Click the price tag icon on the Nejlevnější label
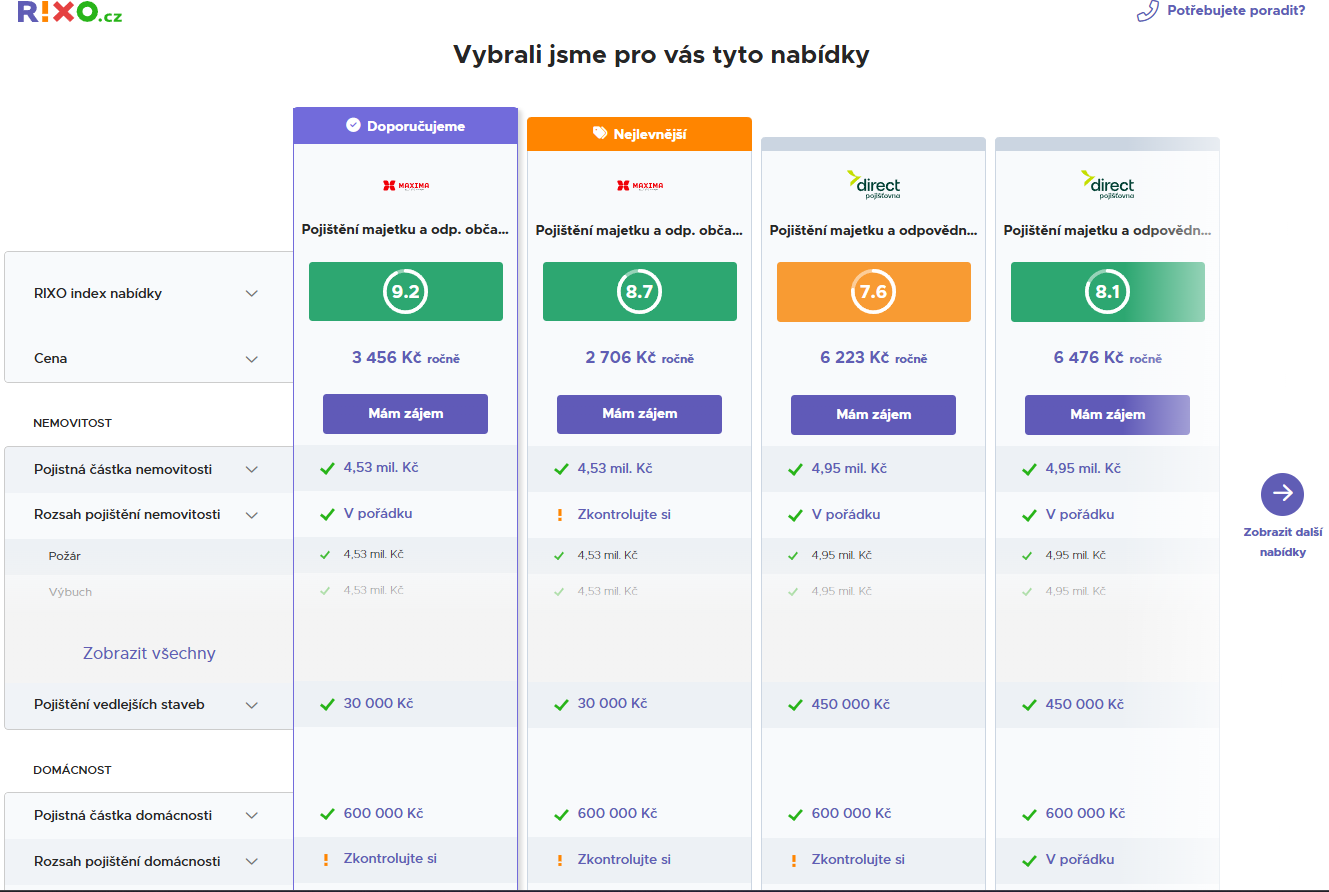Image resolution: width=1329 pixels, height=892 pixels. tap(600, 133)
